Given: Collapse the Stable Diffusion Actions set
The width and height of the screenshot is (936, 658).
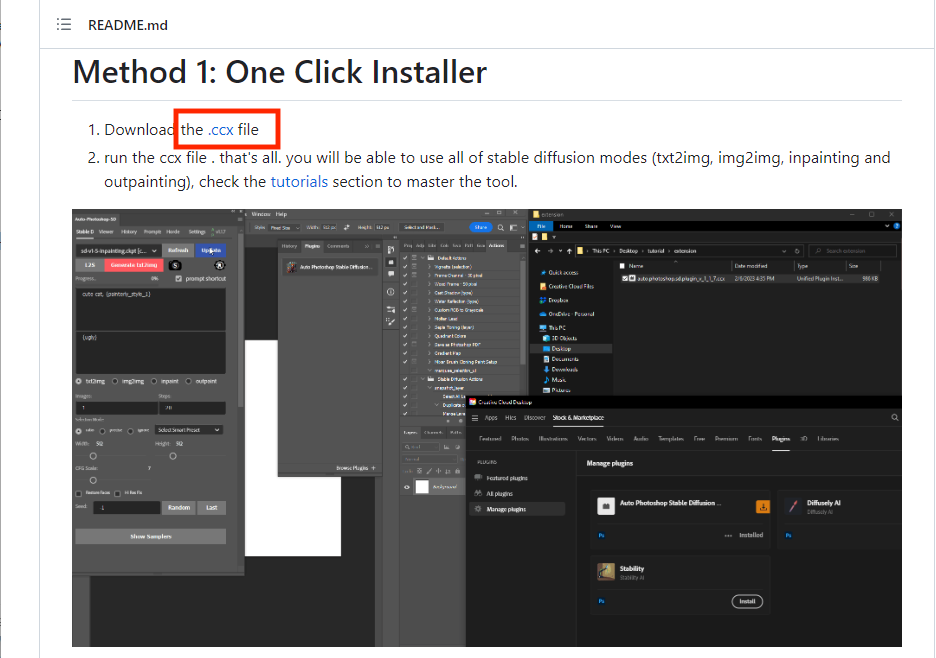Looking at the screenshot, I should click(x=423, y=379).
